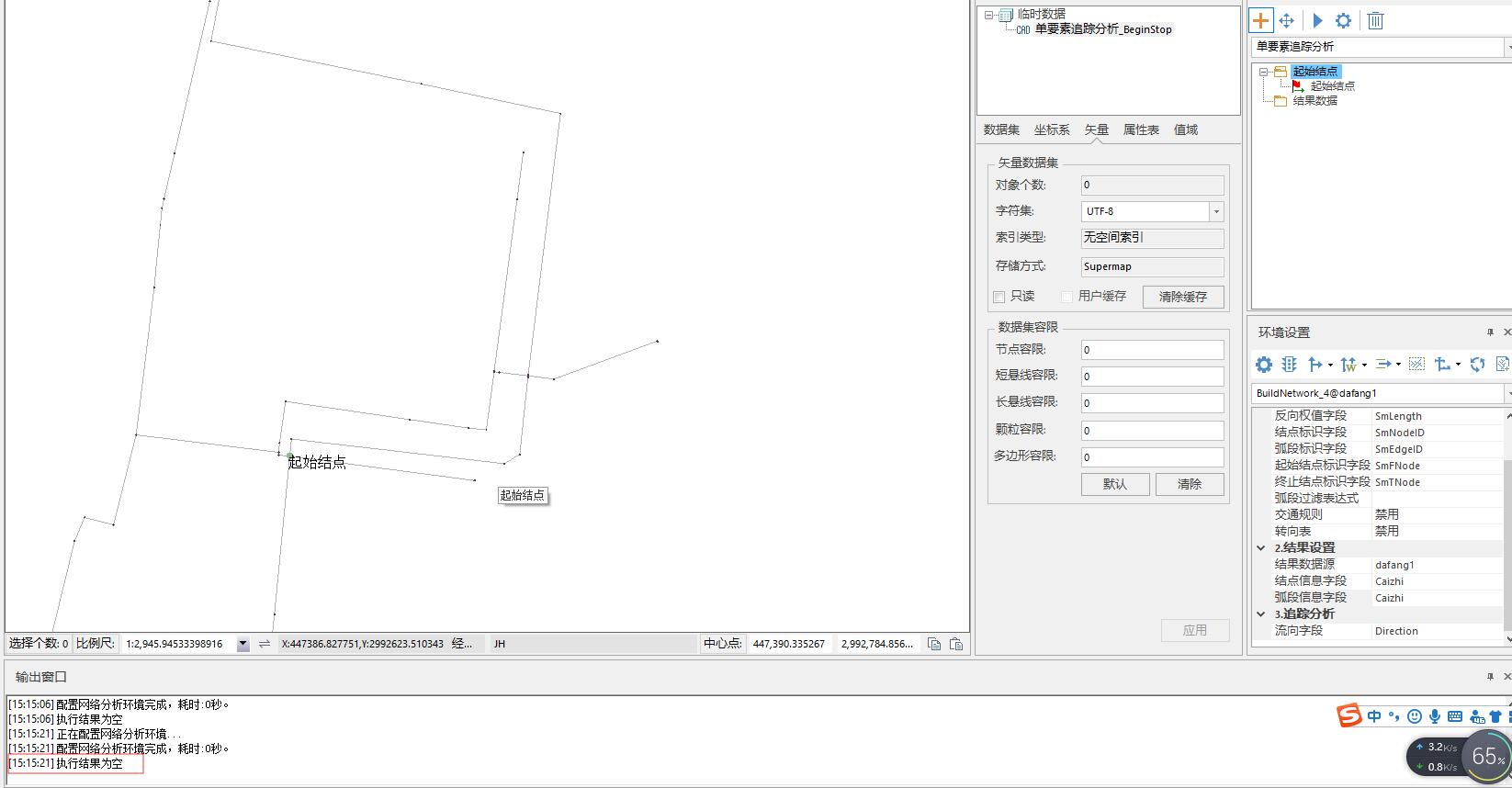Click the orange plus add-node icon

[1261, 20]
